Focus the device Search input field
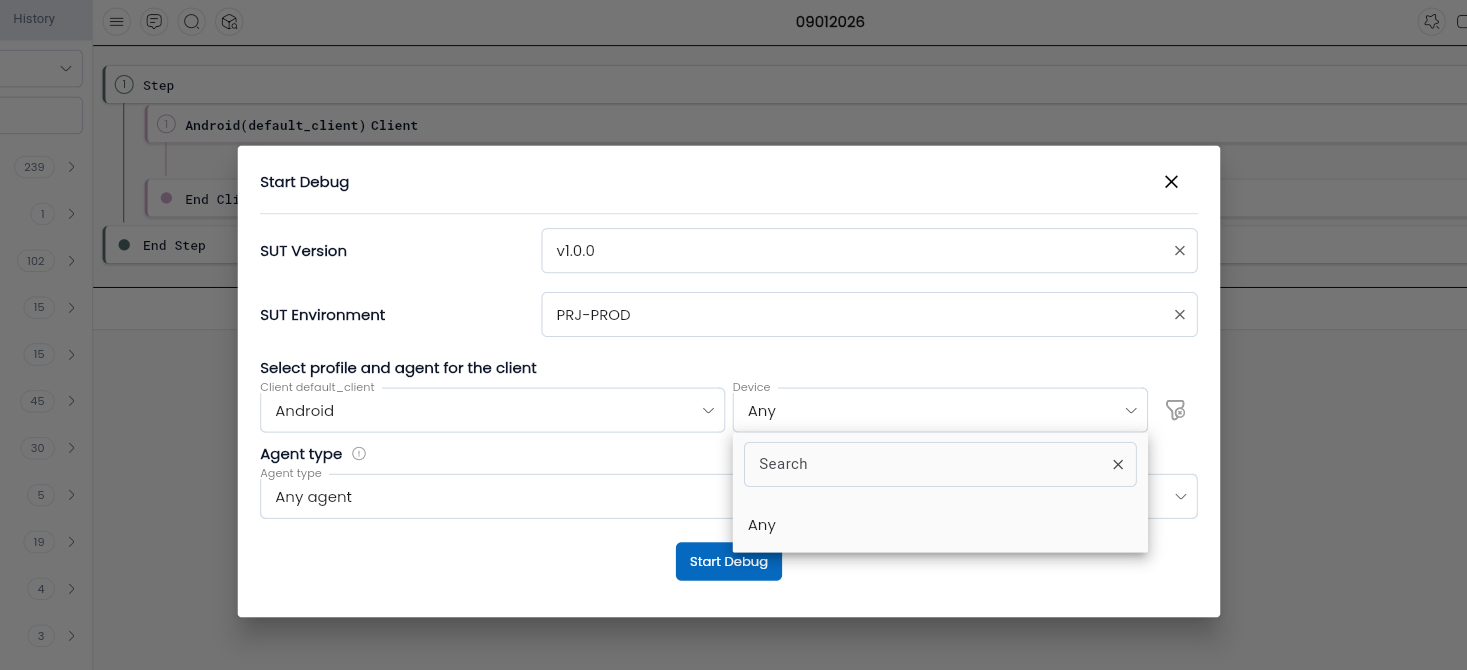 (925, 464)
